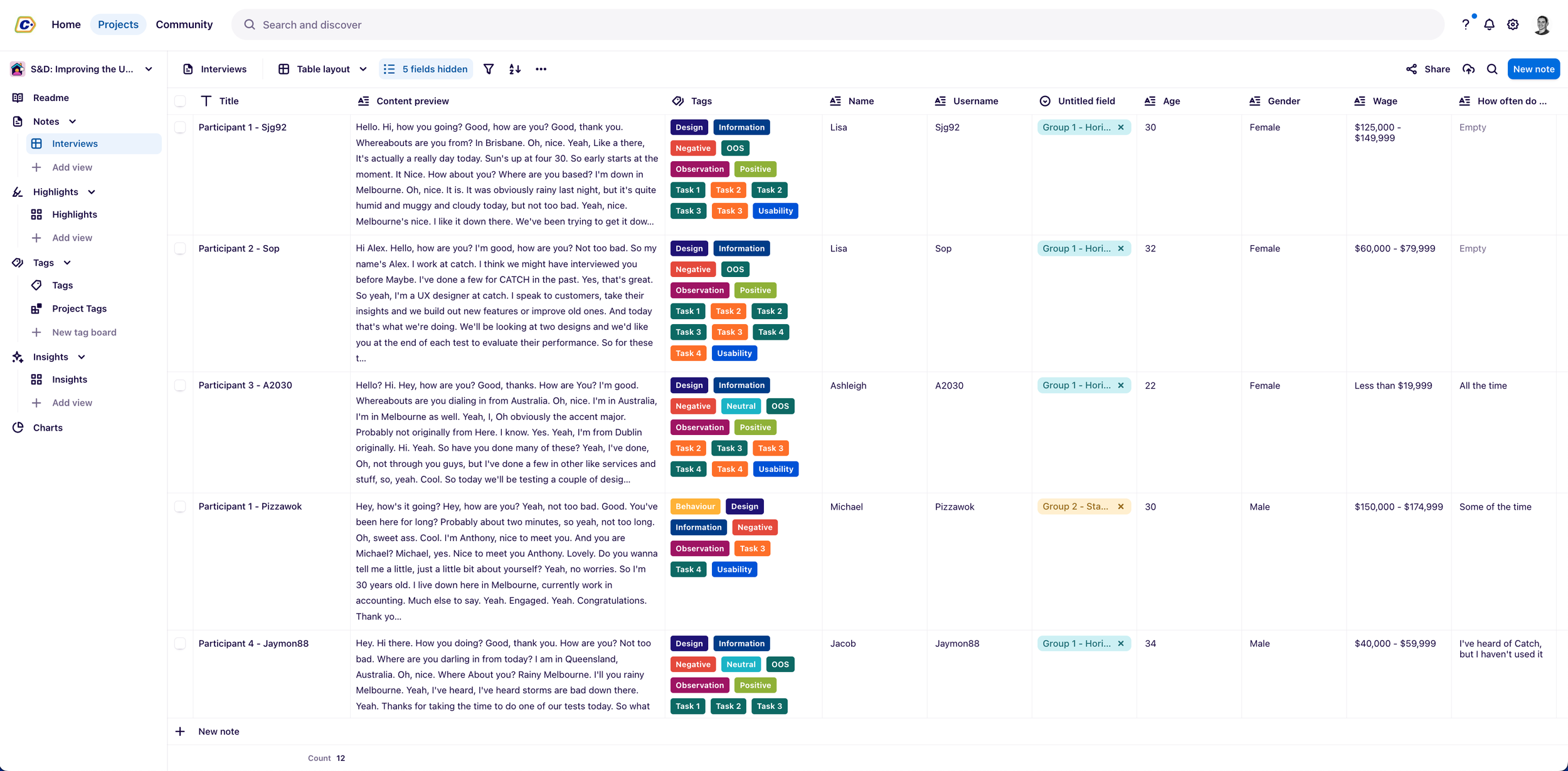Screen dimensions: 1568x771
Task: Collapse the Notes section chevron
Action: [x=72, y=122]
